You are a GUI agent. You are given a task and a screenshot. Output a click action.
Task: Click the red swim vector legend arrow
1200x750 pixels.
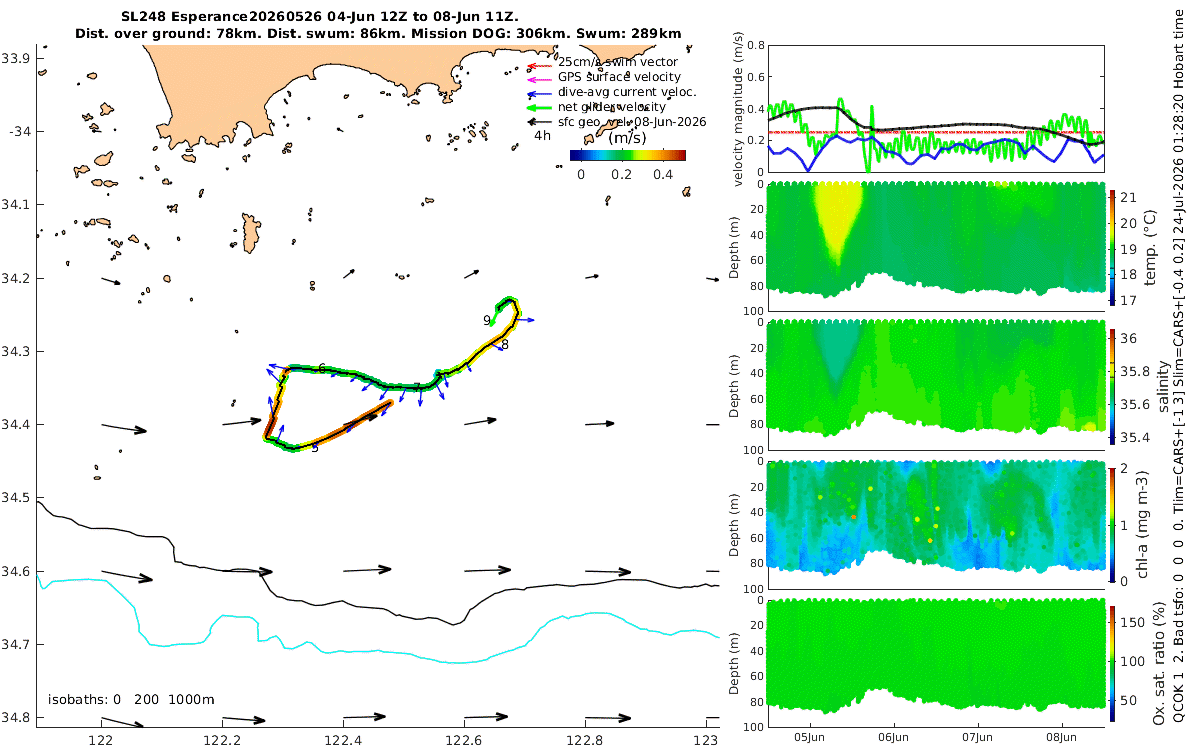[538, 67]
